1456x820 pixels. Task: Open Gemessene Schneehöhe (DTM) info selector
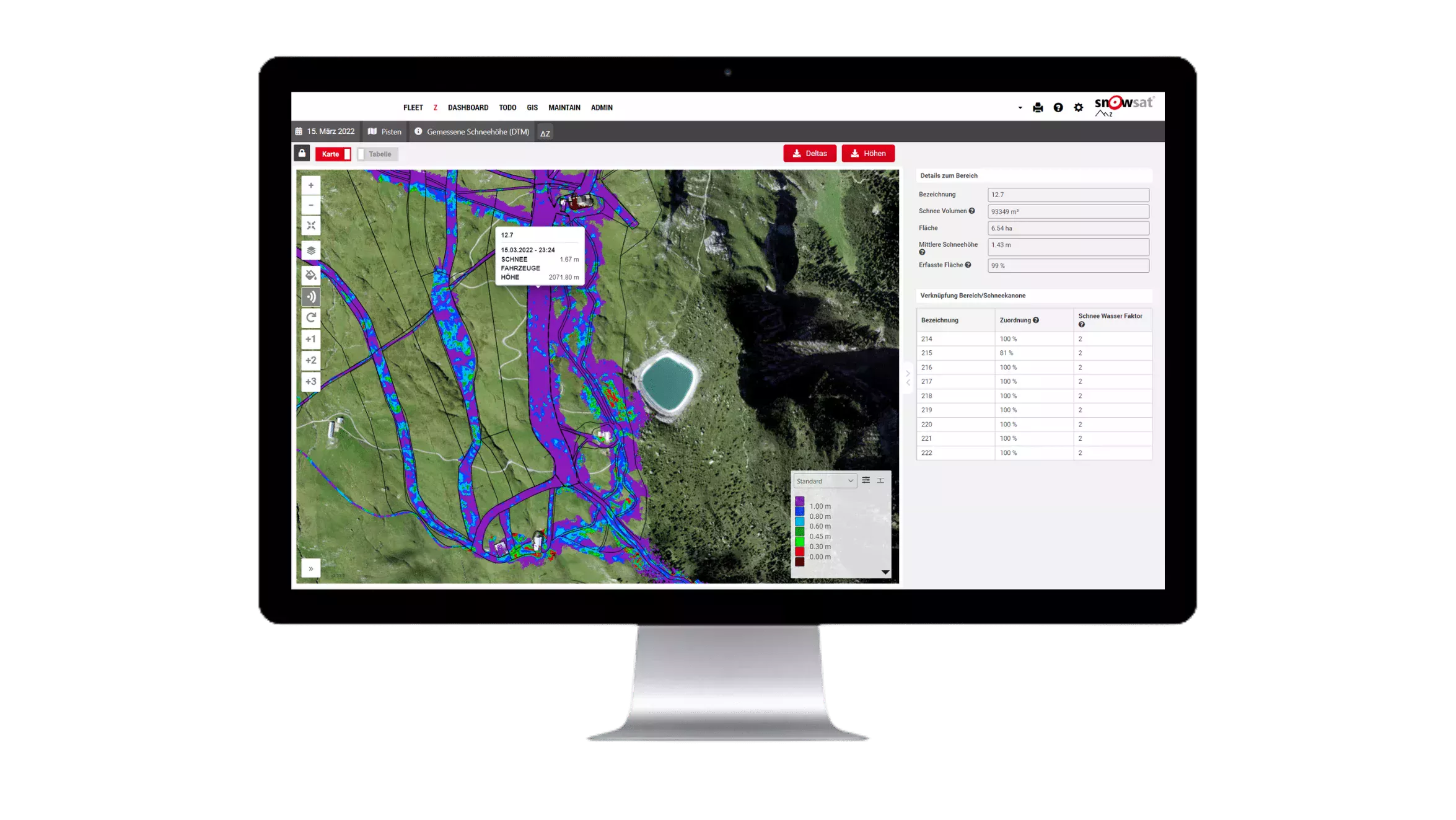(472, 131)
